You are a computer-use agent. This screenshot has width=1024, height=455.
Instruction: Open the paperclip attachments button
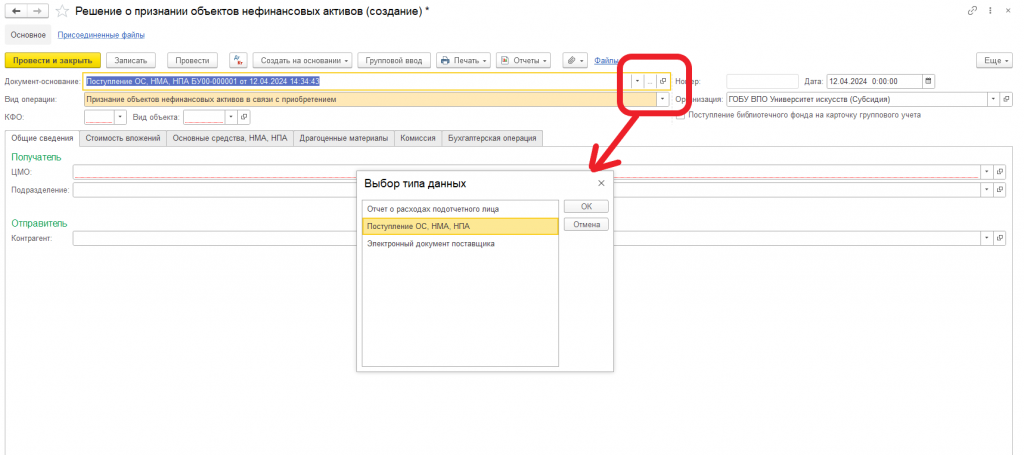coord(575,60)
